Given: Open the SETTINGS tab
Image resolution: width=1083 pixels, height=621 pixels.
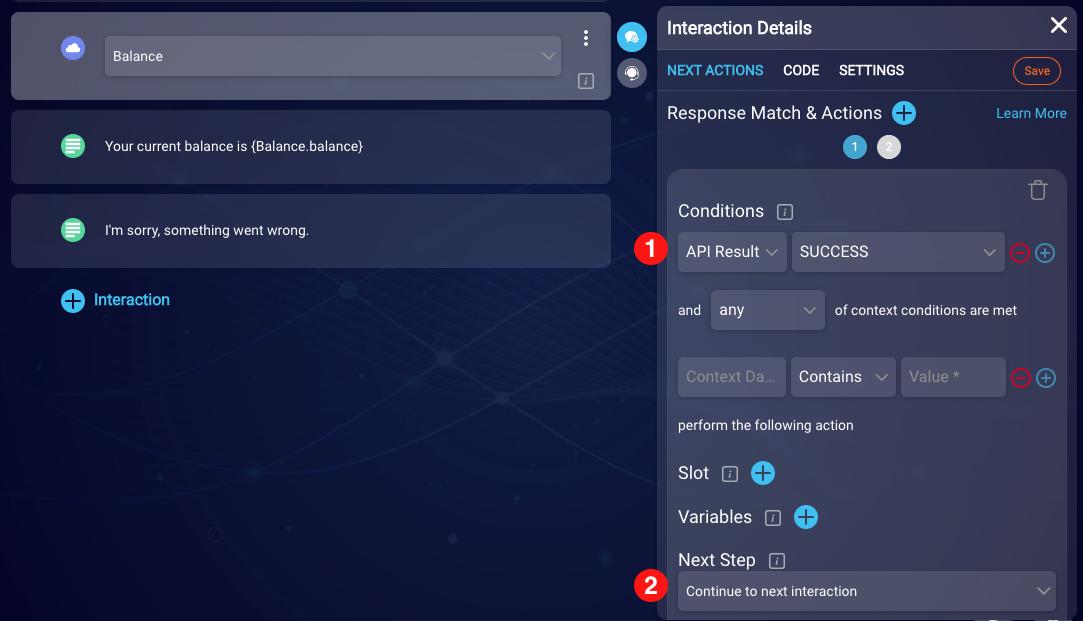Looking at the screenshot, I should click(x=871, y=70).
